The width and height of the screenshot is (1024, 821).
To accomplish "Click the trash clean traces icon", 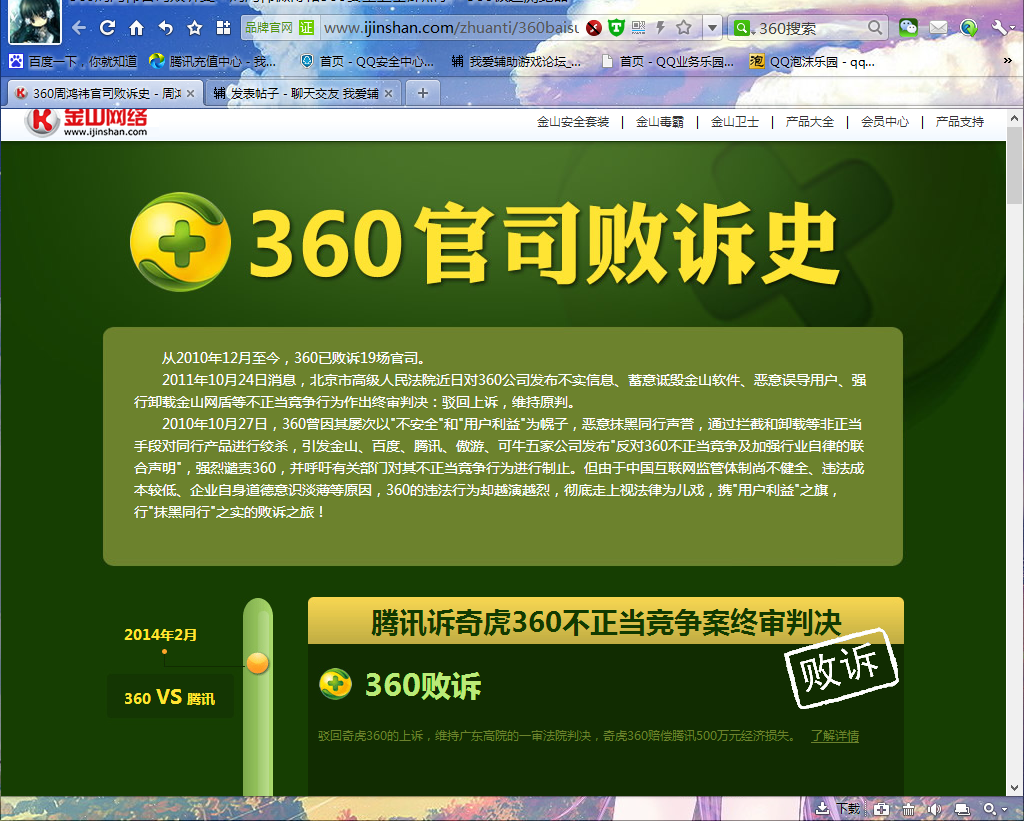I will click(x=908, y=809).
